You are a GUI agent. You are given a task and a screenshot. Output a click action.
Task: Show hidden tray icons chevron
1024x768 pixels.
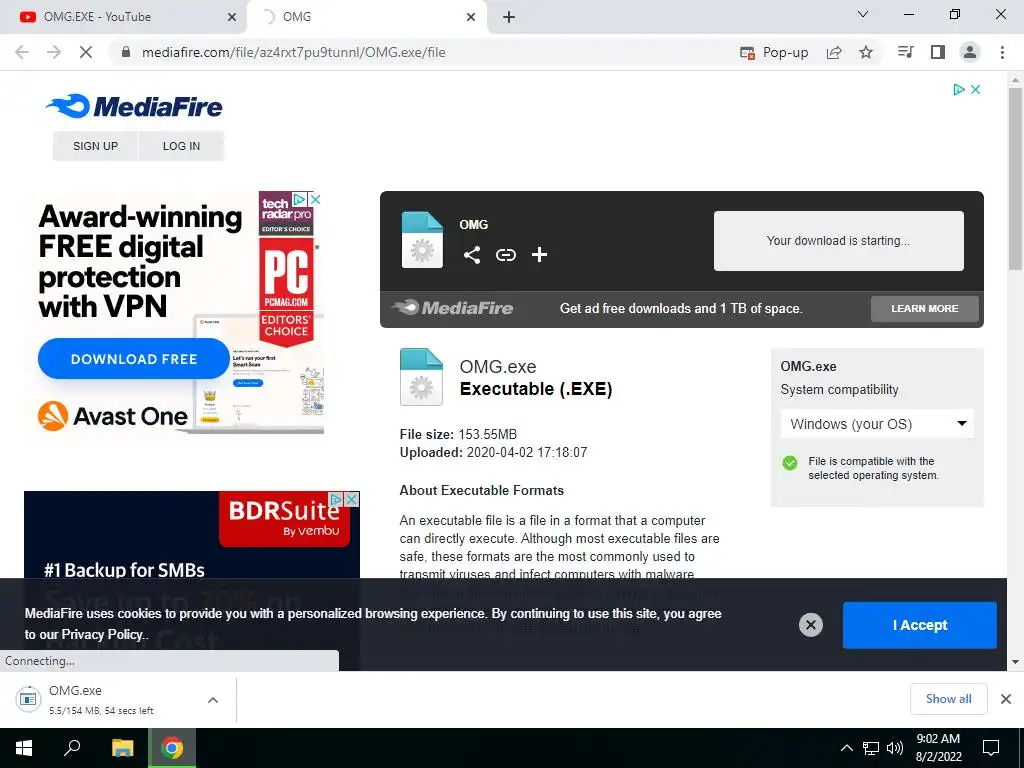(x=846, y=748)
